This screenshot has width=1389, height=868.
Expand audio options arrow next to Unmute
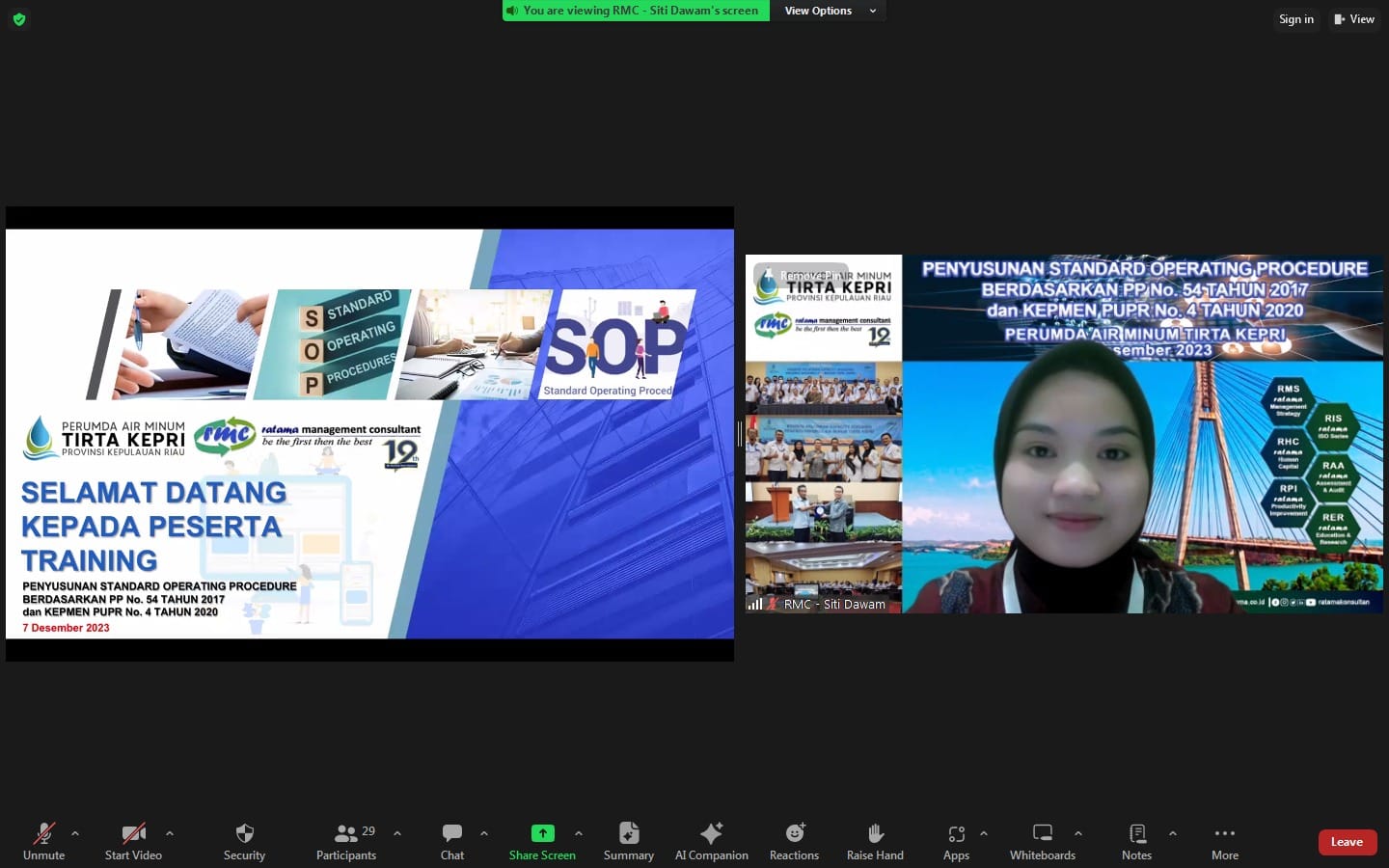pyautogui.click(x=75, y=833)
